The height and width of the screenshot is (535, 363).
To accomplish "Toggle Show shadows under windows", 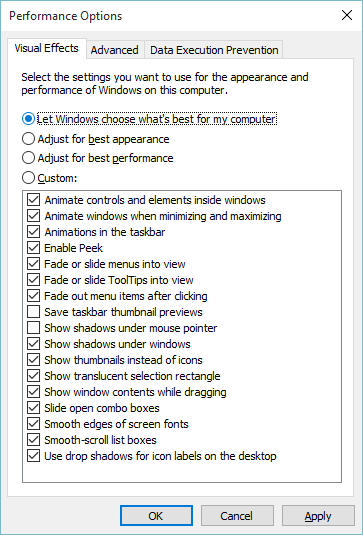I will [33, 344].
